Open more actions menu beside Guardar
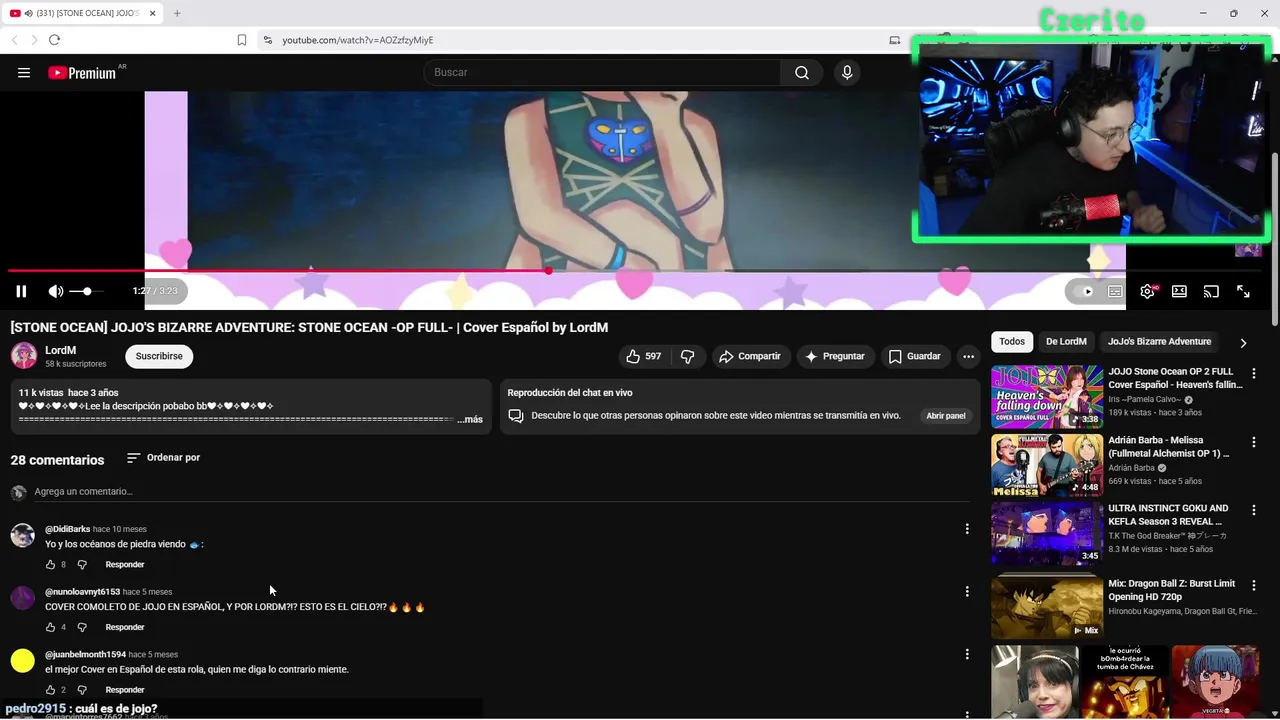 click(x=968, y=356)
